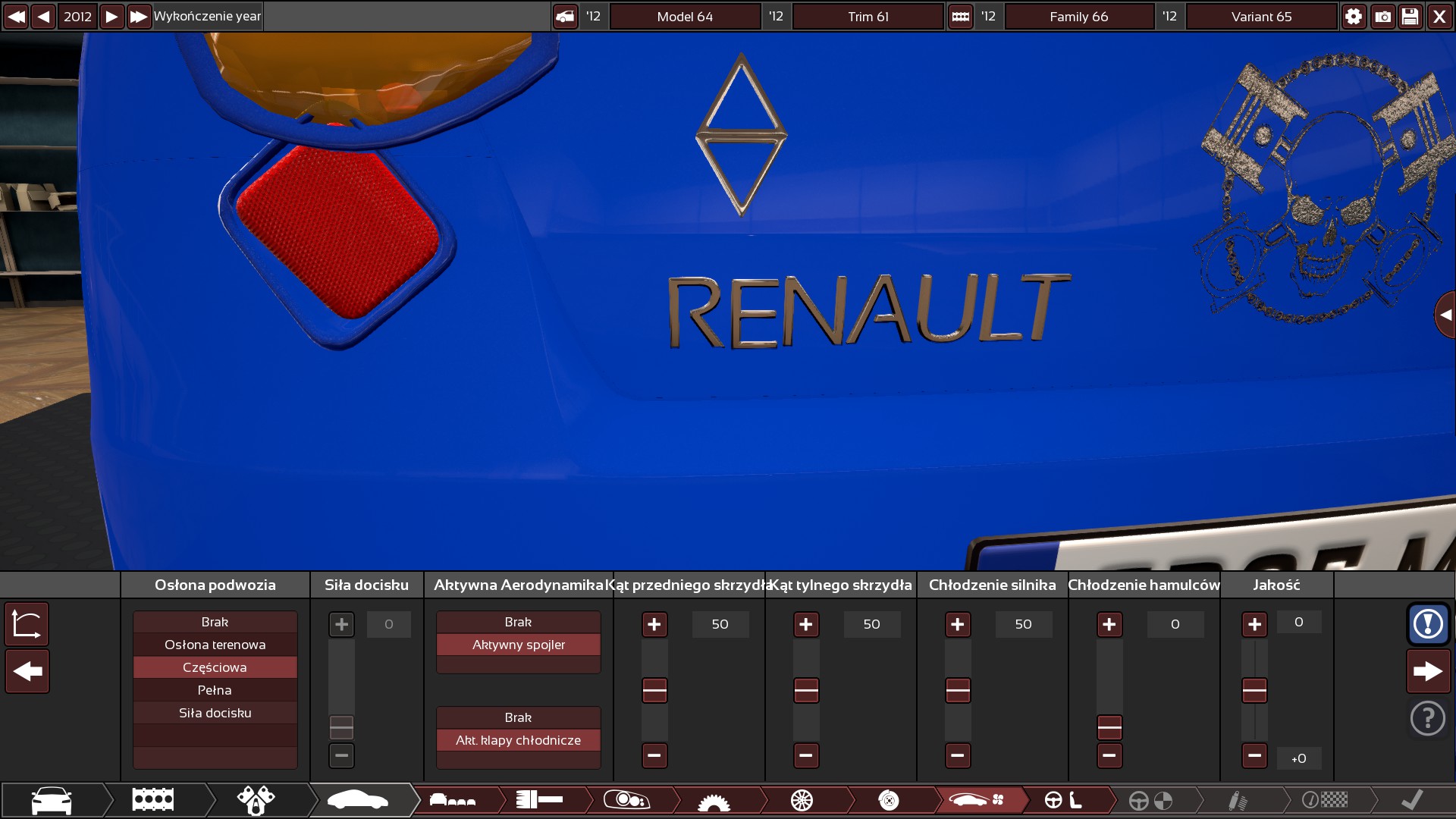The height and width of the screenshot is (819, 1456).
Task: Click the camera screenshot icon
Action: coord(1382,17)
